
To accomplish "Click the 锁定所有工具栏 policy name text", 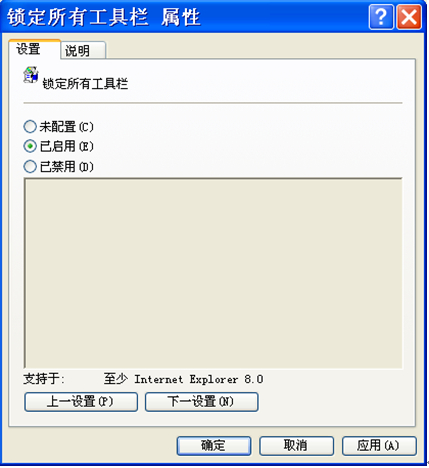I will click(x=85, y=84).
